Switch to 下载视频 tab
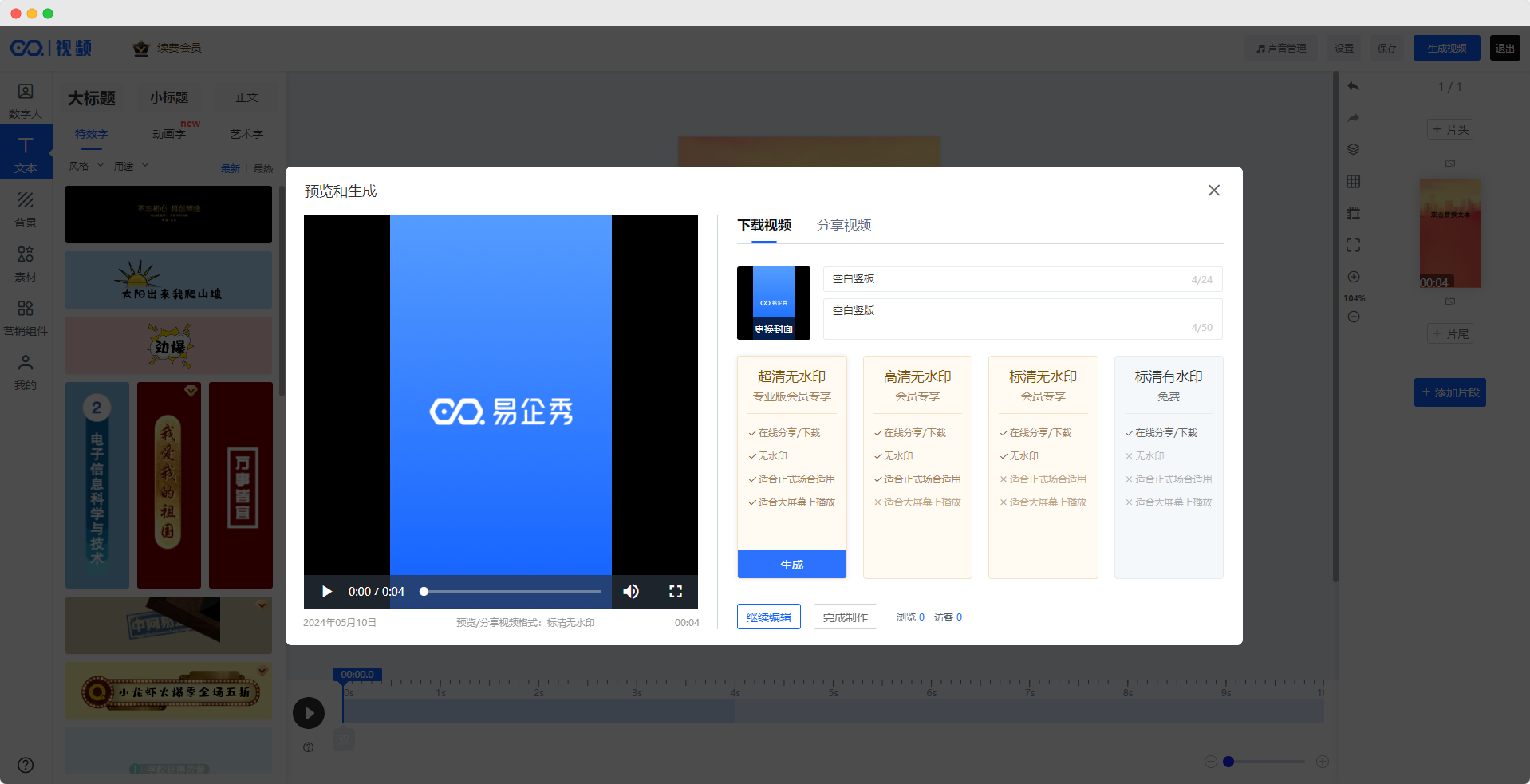Screen dimensions: 1530x784 click(764, 226)
